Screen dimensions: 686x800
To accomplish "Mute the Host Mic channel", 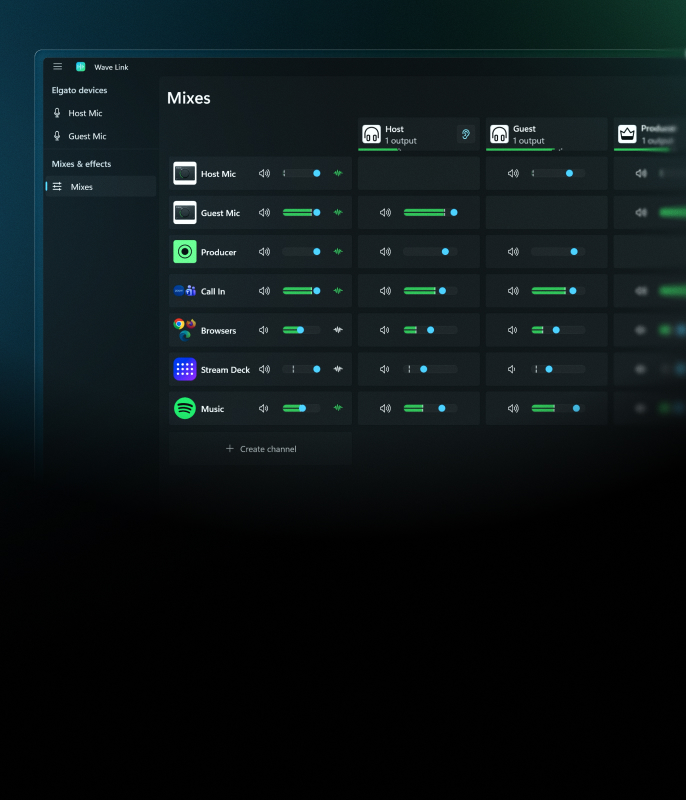I will 264,173.
